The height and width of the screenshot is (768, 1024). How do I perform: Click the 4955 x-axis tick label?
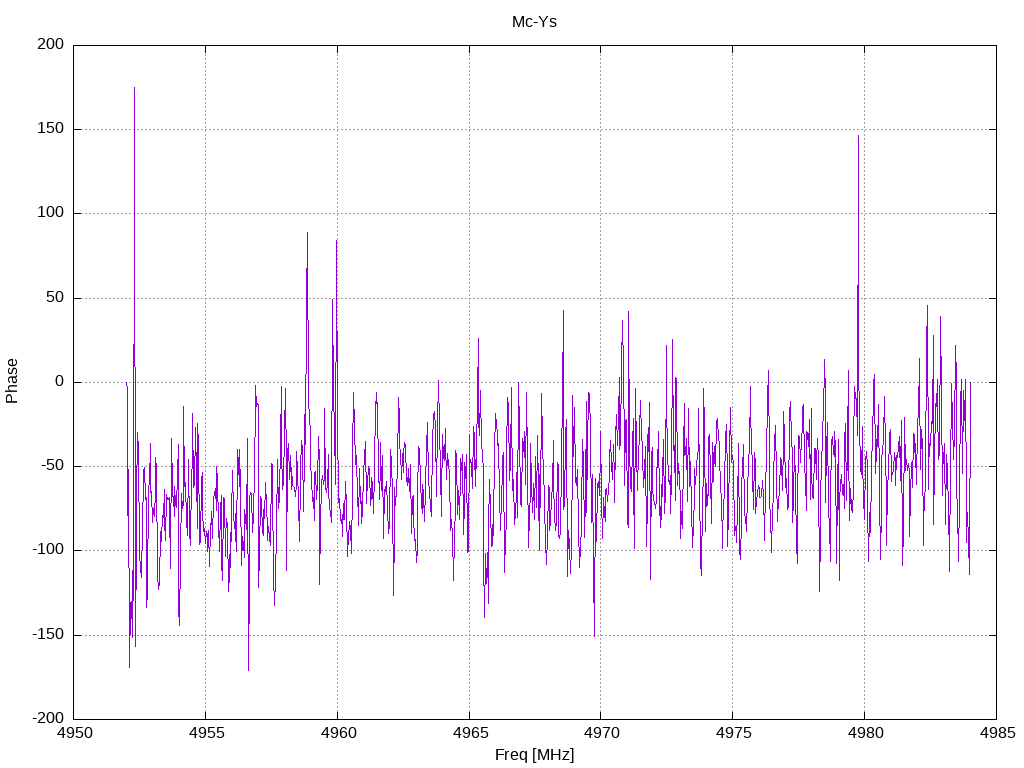pyautogui.click(x=206, y=733)
